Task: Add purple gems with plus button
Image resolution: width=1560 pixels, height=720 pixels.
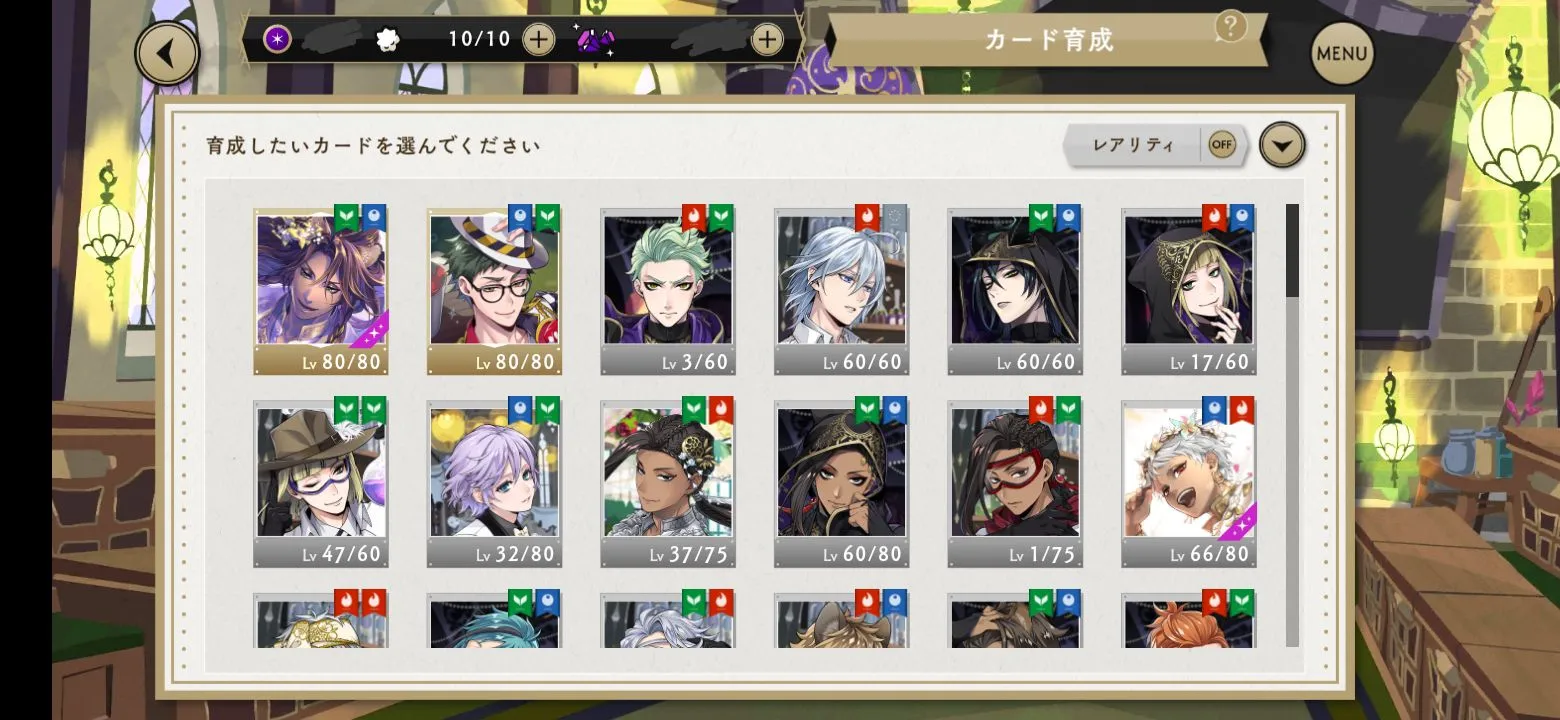Action: 767,40
